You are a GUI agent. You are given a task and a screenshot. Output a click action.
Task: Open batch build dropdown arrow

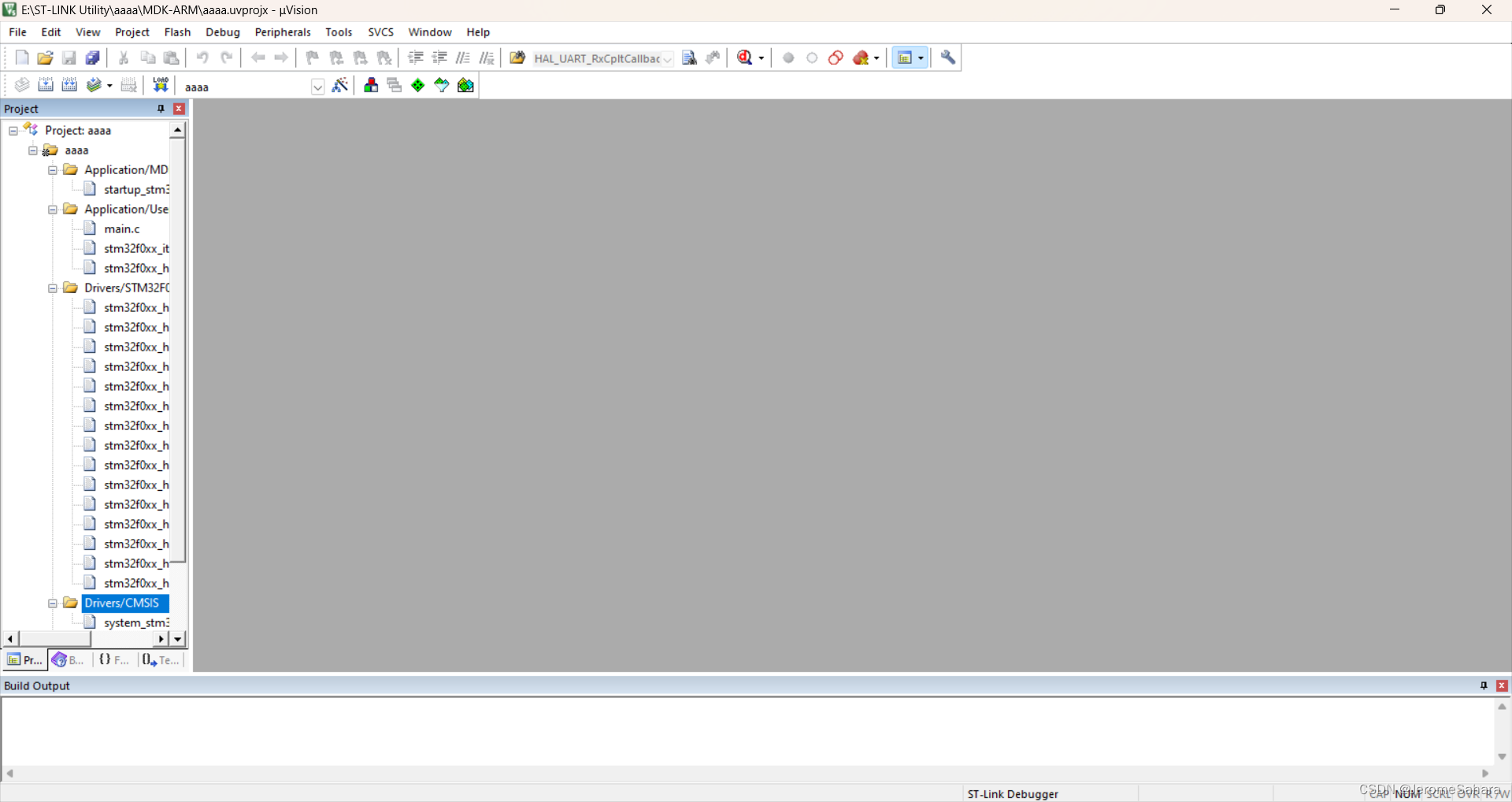pos(109,86)
